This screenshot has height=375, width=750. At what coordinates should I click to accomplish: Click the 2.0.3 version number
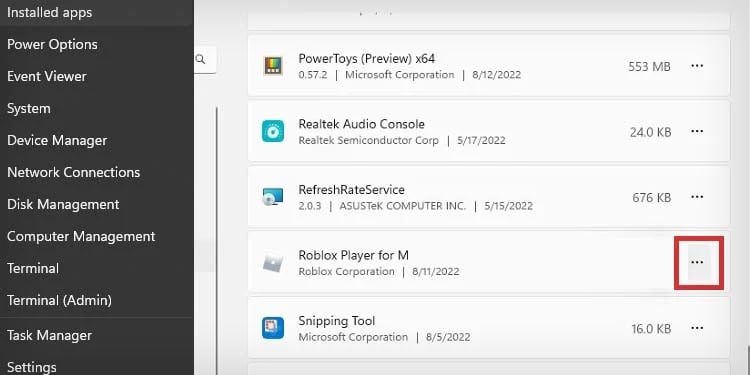pyautogui.click(x=309, y=206)
